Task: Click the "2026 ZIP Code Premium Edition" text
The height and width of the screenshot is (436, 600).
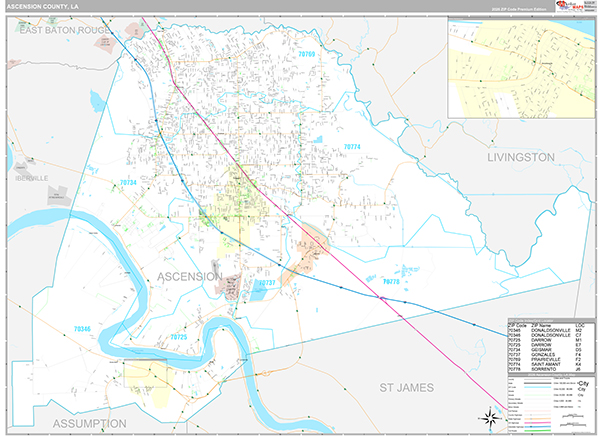Action: coord(519,9)
